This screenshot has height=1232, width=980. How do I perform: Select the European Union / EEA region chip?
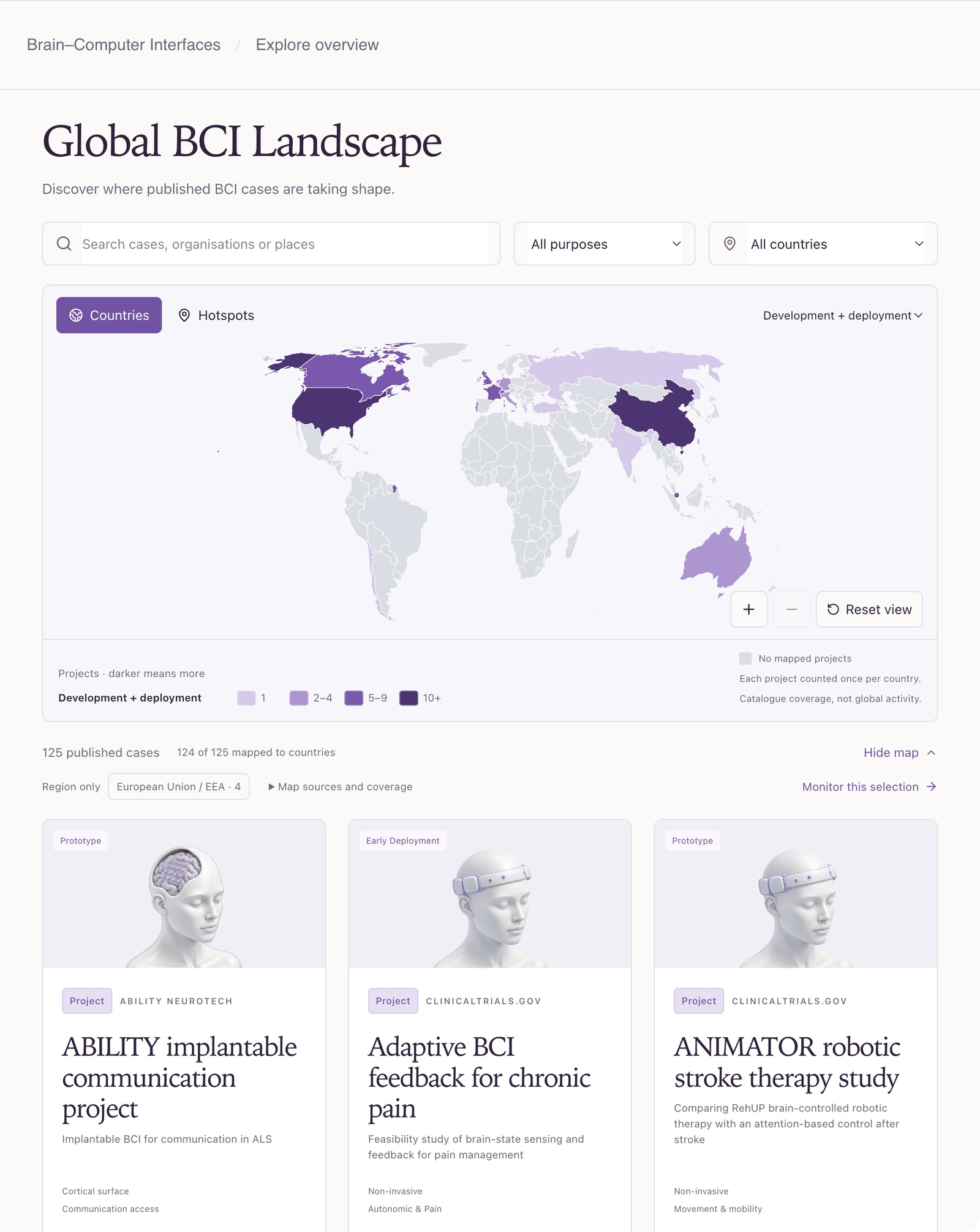tap(179, 787)
